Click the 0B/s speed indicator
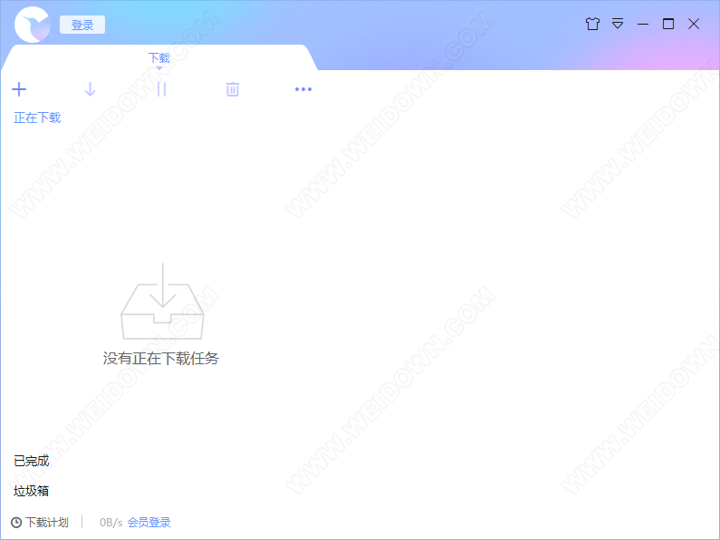 click(x=110, y=522)
